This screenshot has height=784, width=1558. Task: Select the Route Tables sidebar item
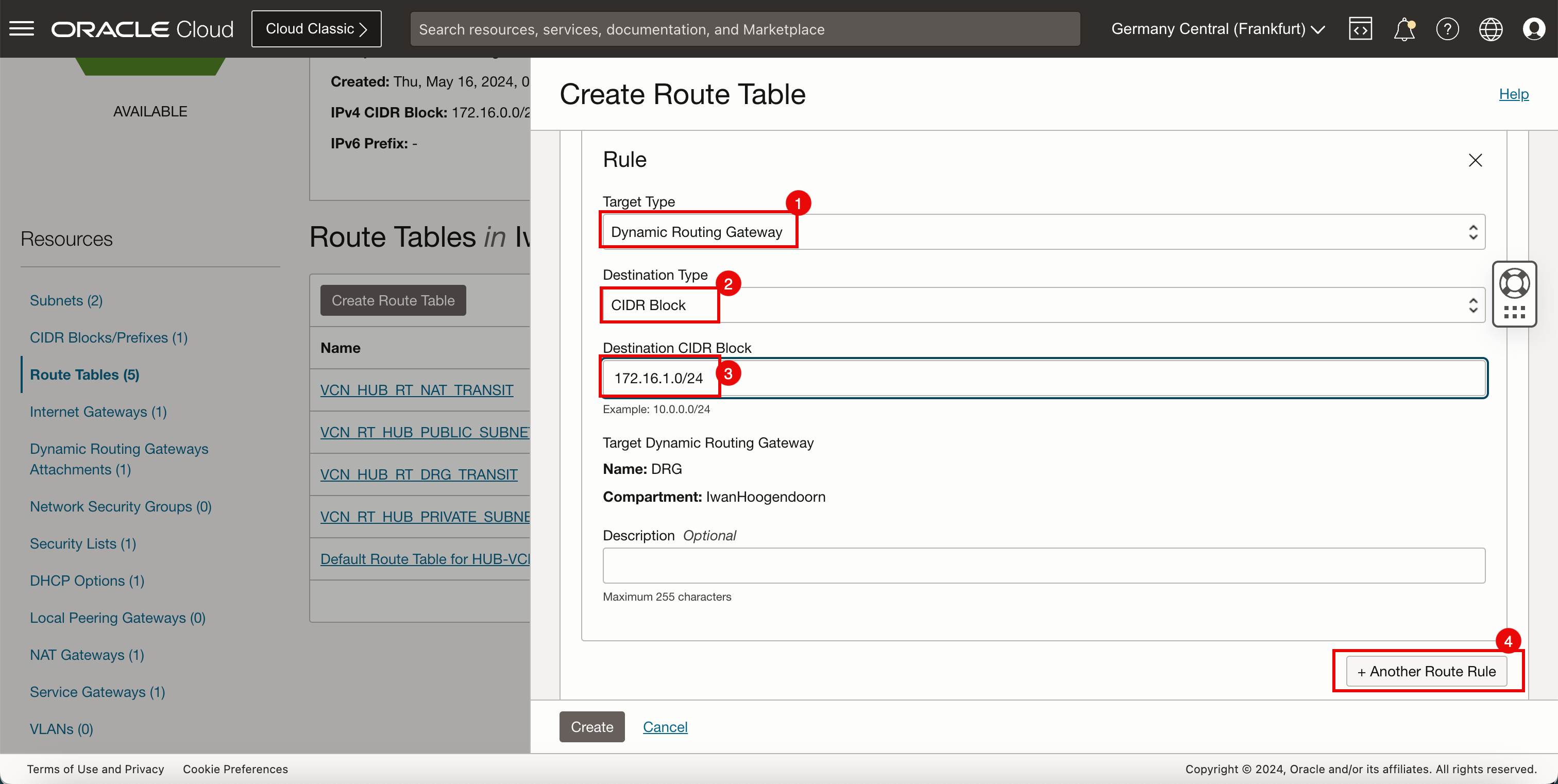pyautogui.click(x=84, y=374)
